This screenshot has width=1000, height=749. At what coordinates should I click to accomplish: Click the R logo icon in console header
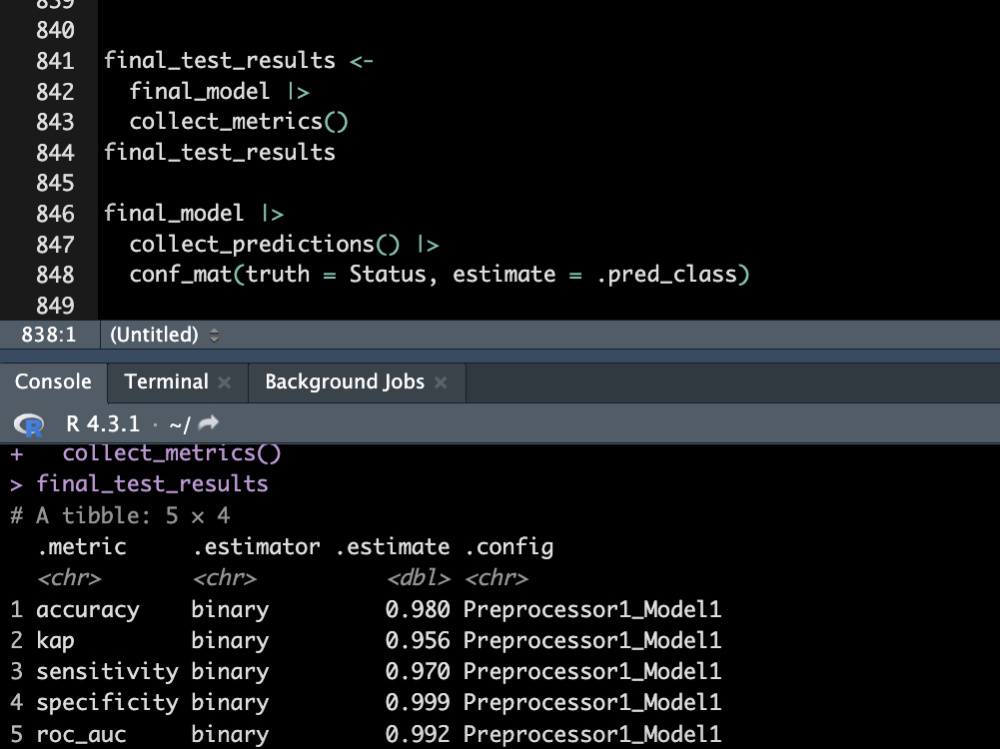[29, 424]
